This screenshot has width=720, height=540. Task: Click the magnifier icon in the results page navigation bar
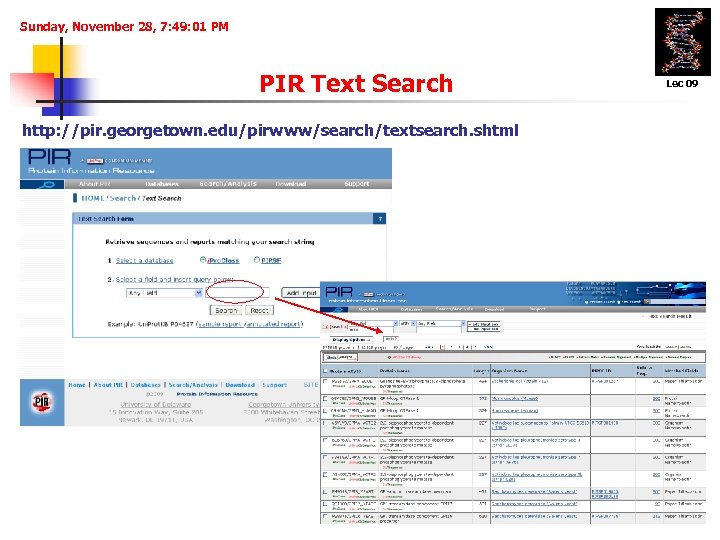[x=338, y=309]
